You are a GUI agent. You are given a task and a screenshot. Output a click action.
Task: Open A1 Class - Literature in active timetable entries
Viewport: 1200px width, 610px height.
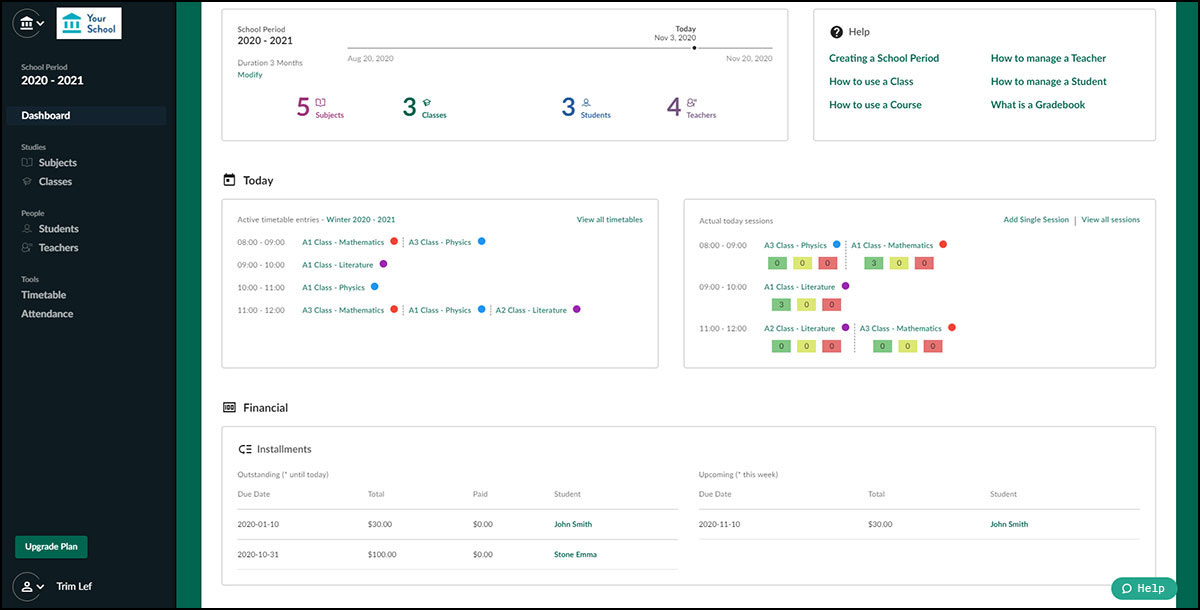(338, 265)
